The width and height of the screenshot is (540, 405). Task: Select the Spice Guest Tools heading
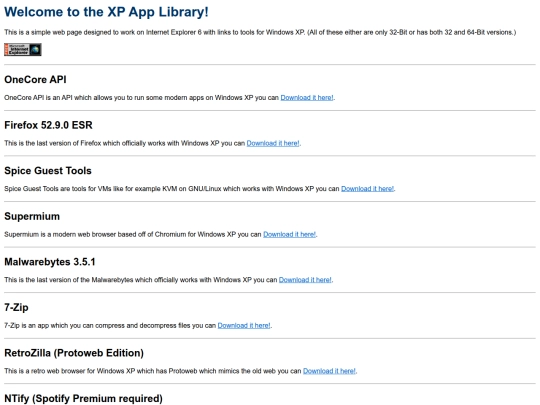tap(48, 171)
